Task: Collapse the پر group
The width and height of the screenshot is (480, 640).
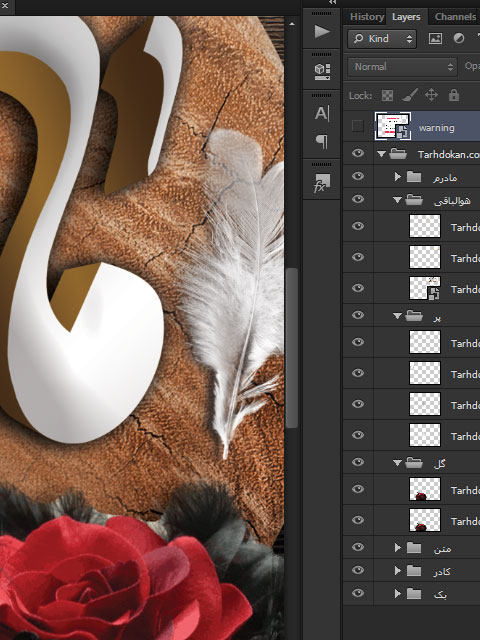Action: [x=397, y=316]
